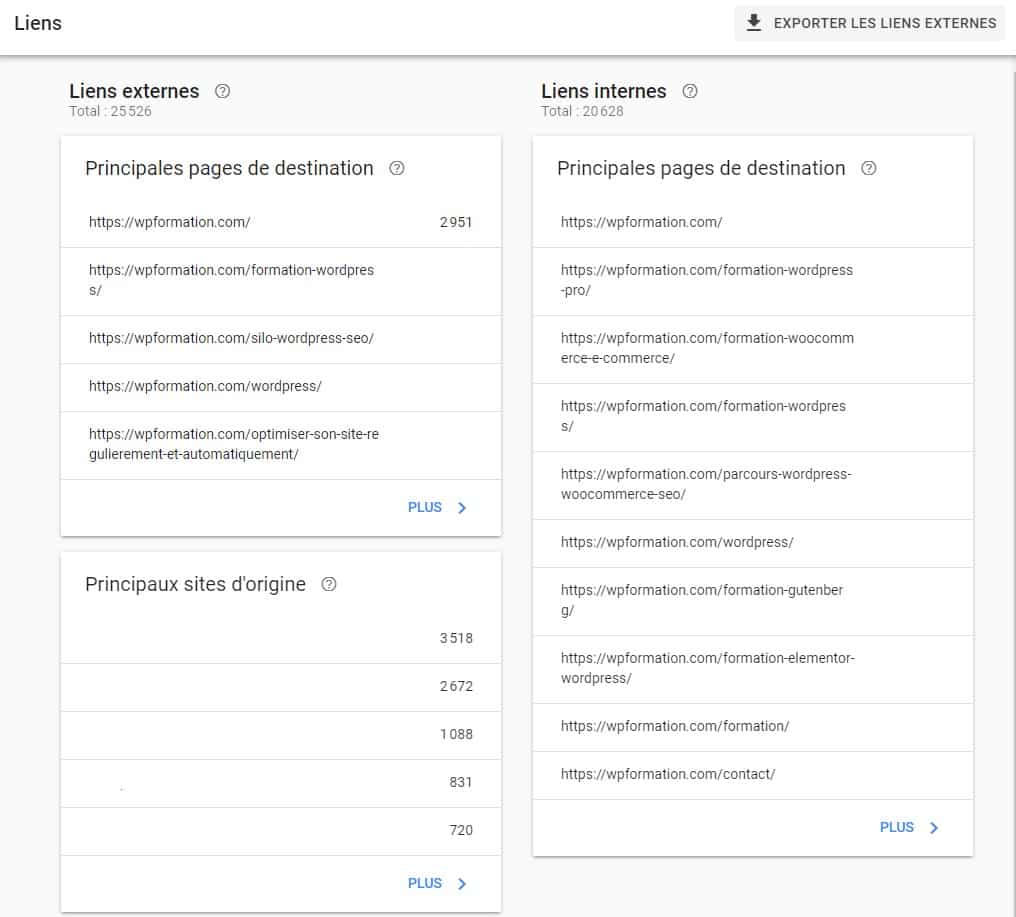Click the EXPORTER LES LIENS EXTERNES button
Image resolution: width=1016 pixels, height=917 pixels.
(x=868, y=22)
